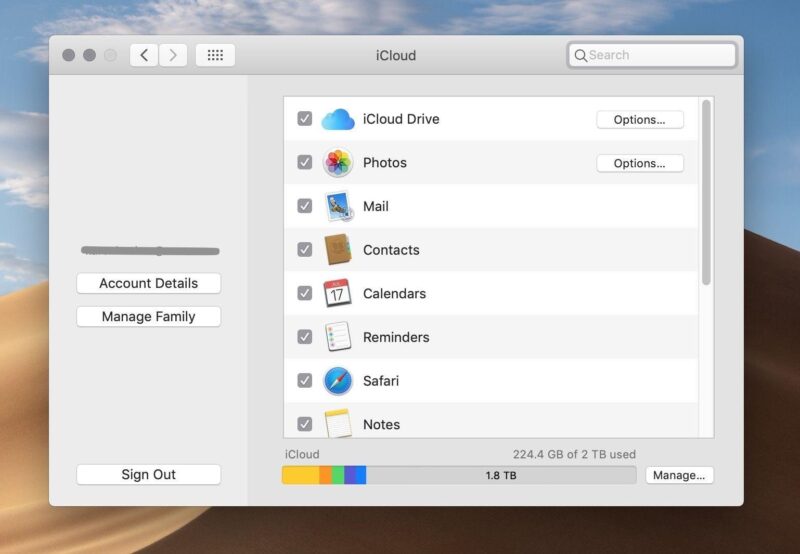Uncheck the iCloud Drive checkbox
This screenshot has width=800, height=554.
[305, 119]
